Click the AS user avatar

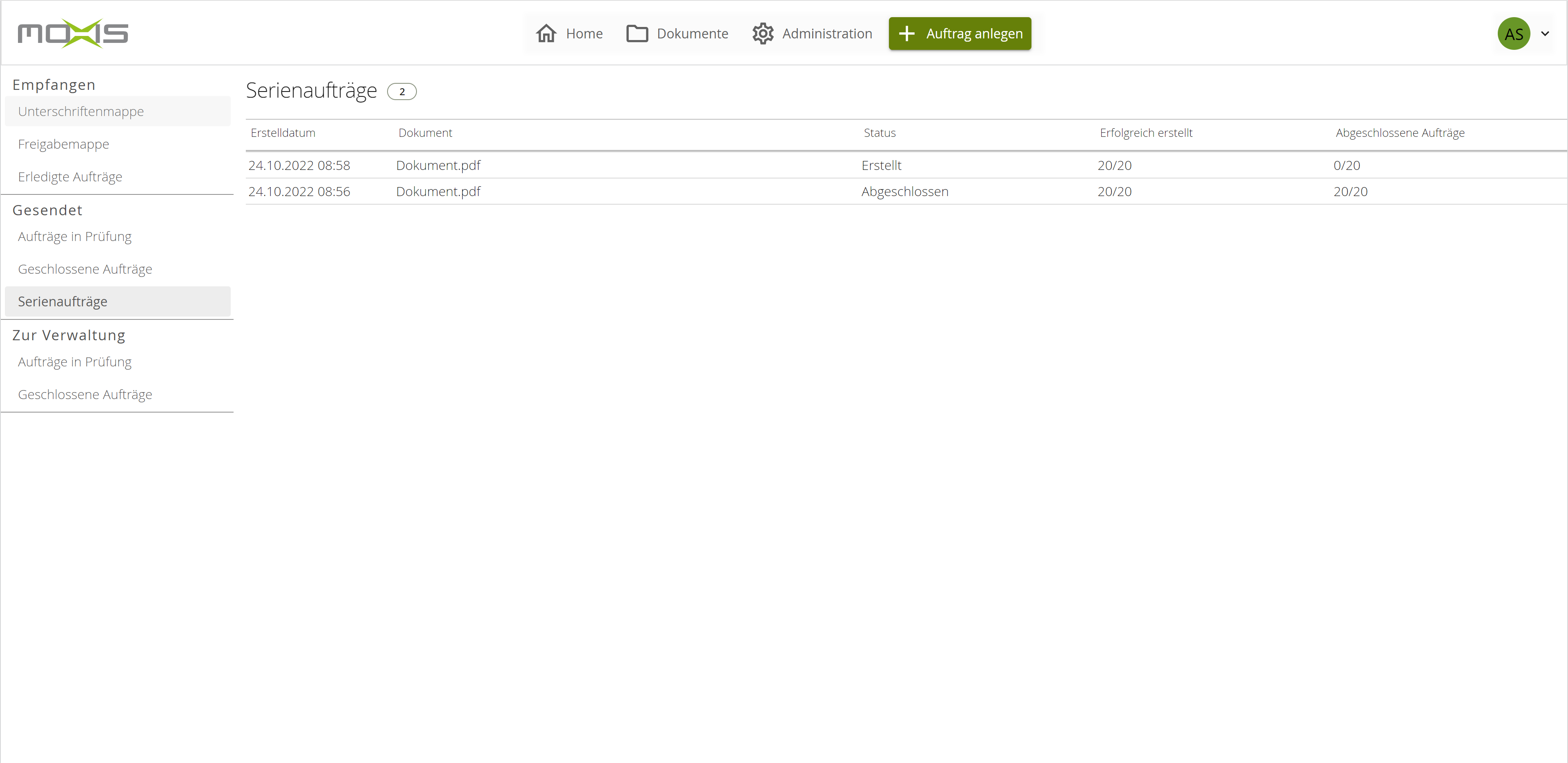pyautogui.click(x=1513, y=34)
